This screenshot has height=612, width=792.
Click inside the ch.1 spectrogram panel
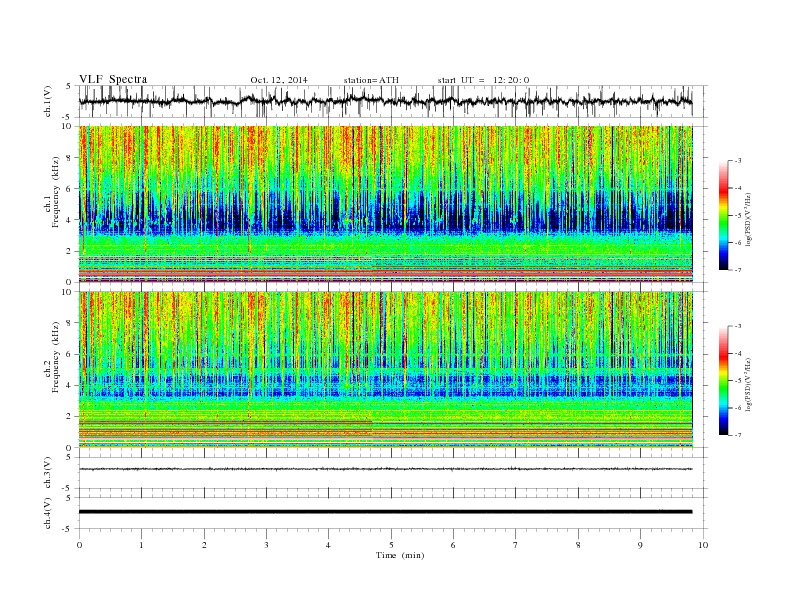(x=385, y=204)
